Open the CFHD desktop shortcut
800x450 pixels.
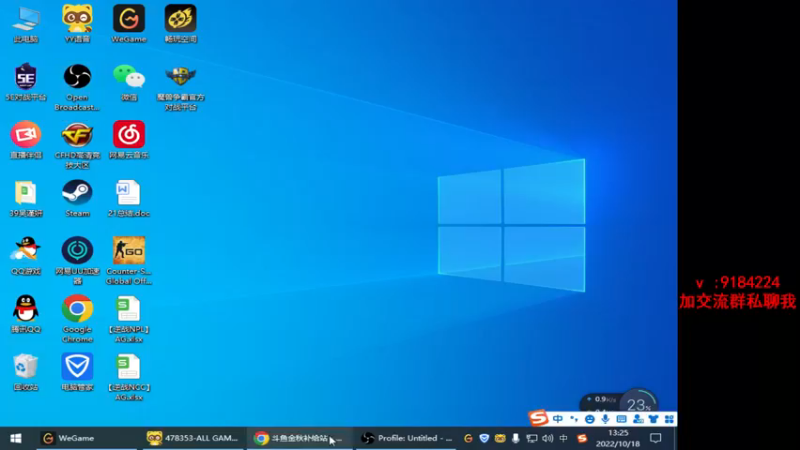click(77, 145)
